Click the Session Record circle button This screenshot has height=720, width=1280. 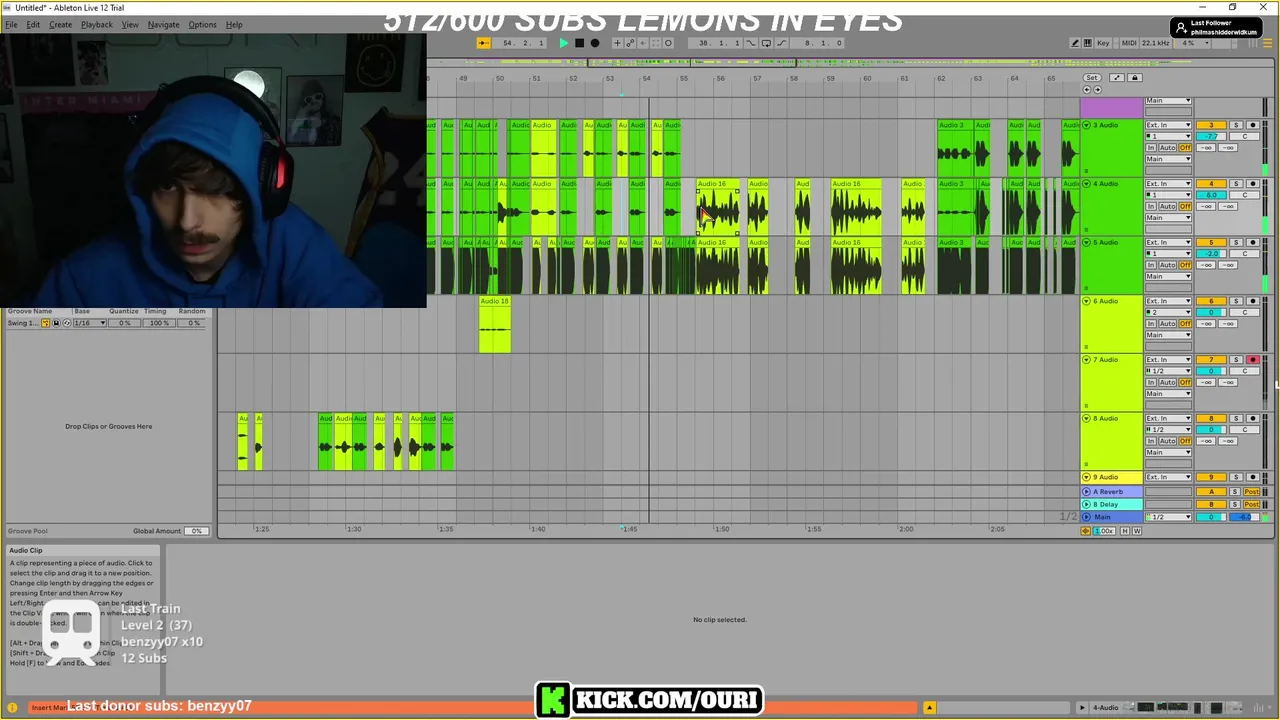pyautogui.click(x=668, y=43)
